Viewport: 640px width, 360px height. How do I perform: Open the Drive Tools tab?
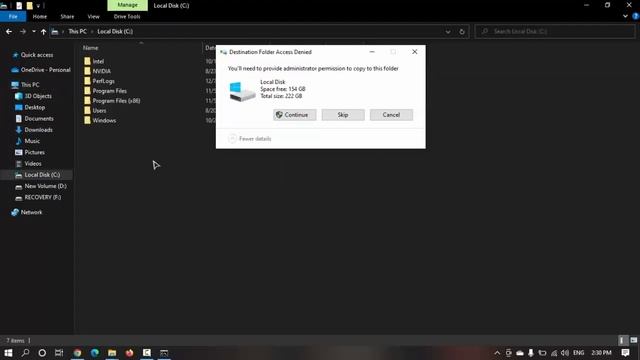(x=127, y=16)
